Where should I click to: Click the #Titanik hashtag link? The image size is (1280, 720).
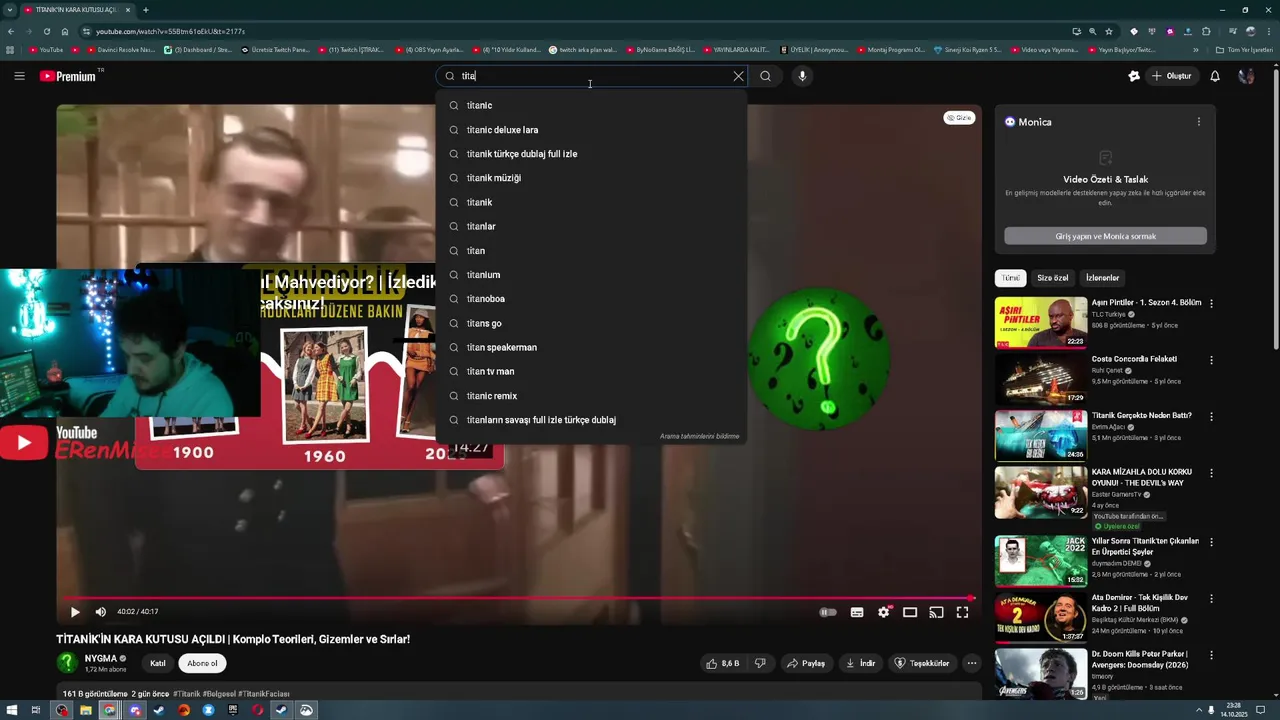(187, 694)
